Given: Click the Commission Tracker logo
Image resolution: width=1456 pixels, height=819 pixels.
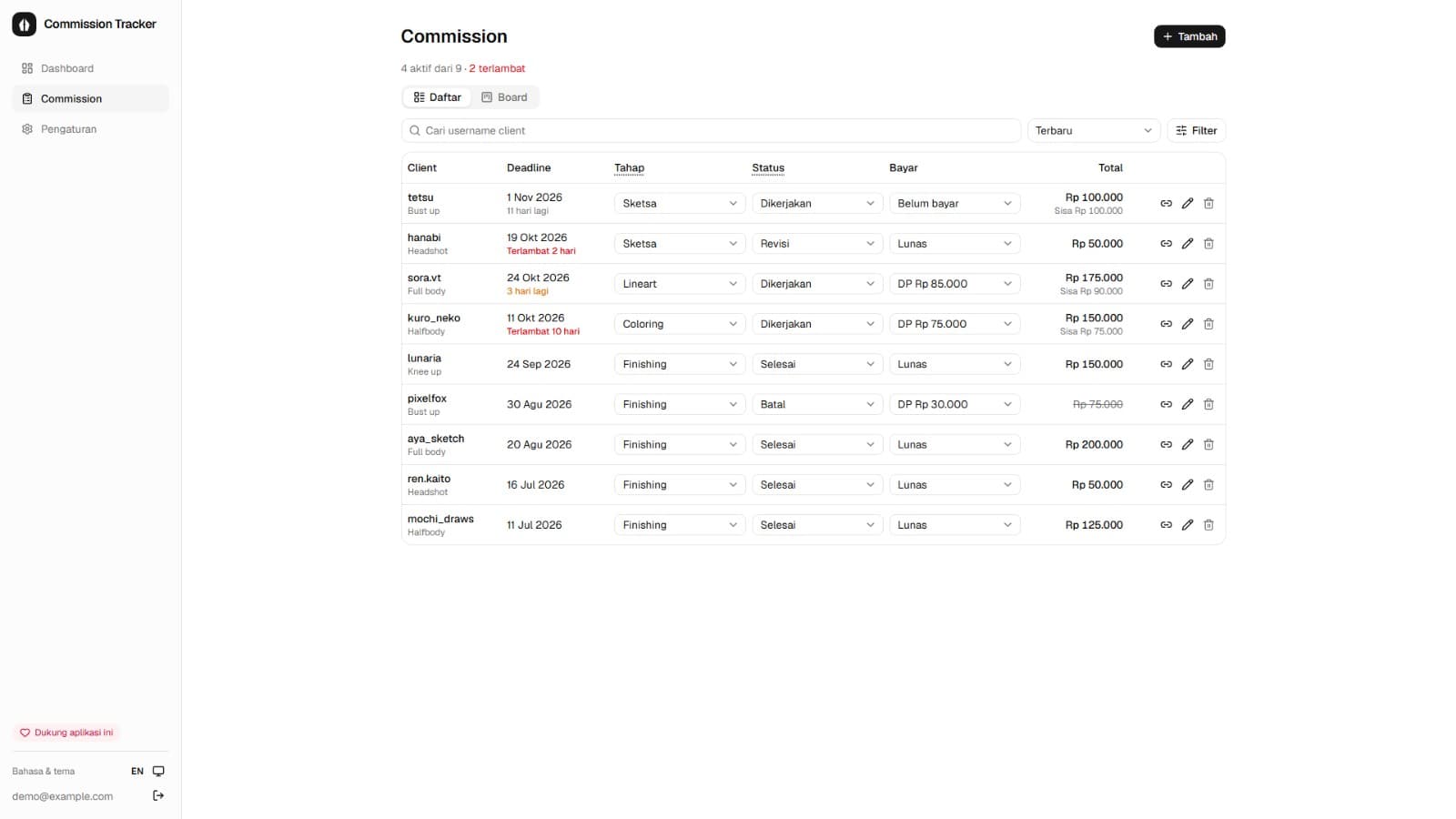Looking at the screenshot, I should point(25,25).
